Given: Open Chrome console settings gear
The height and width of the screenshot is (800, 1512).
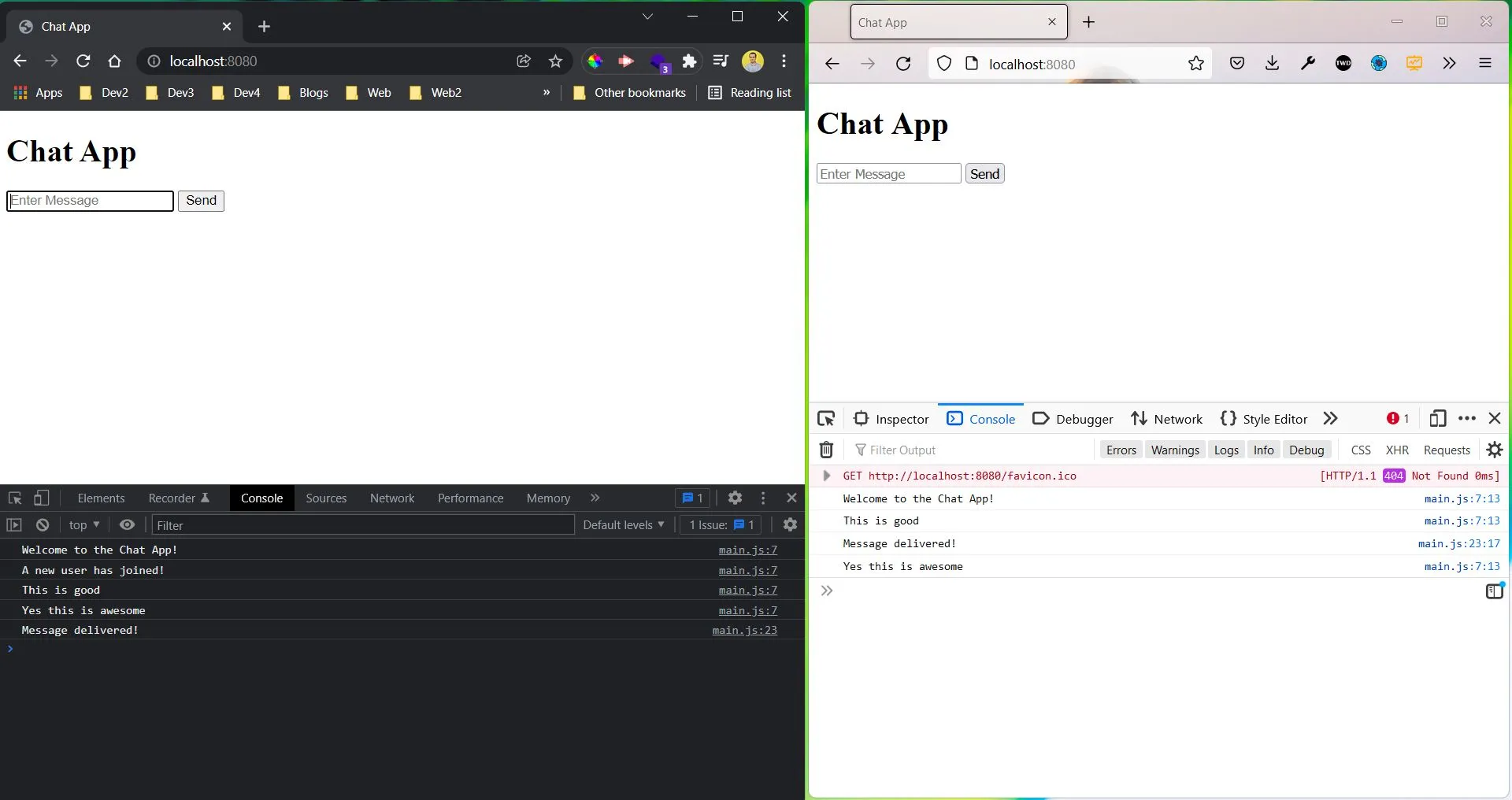Looking at the screenshot, I should click(790, 524).
